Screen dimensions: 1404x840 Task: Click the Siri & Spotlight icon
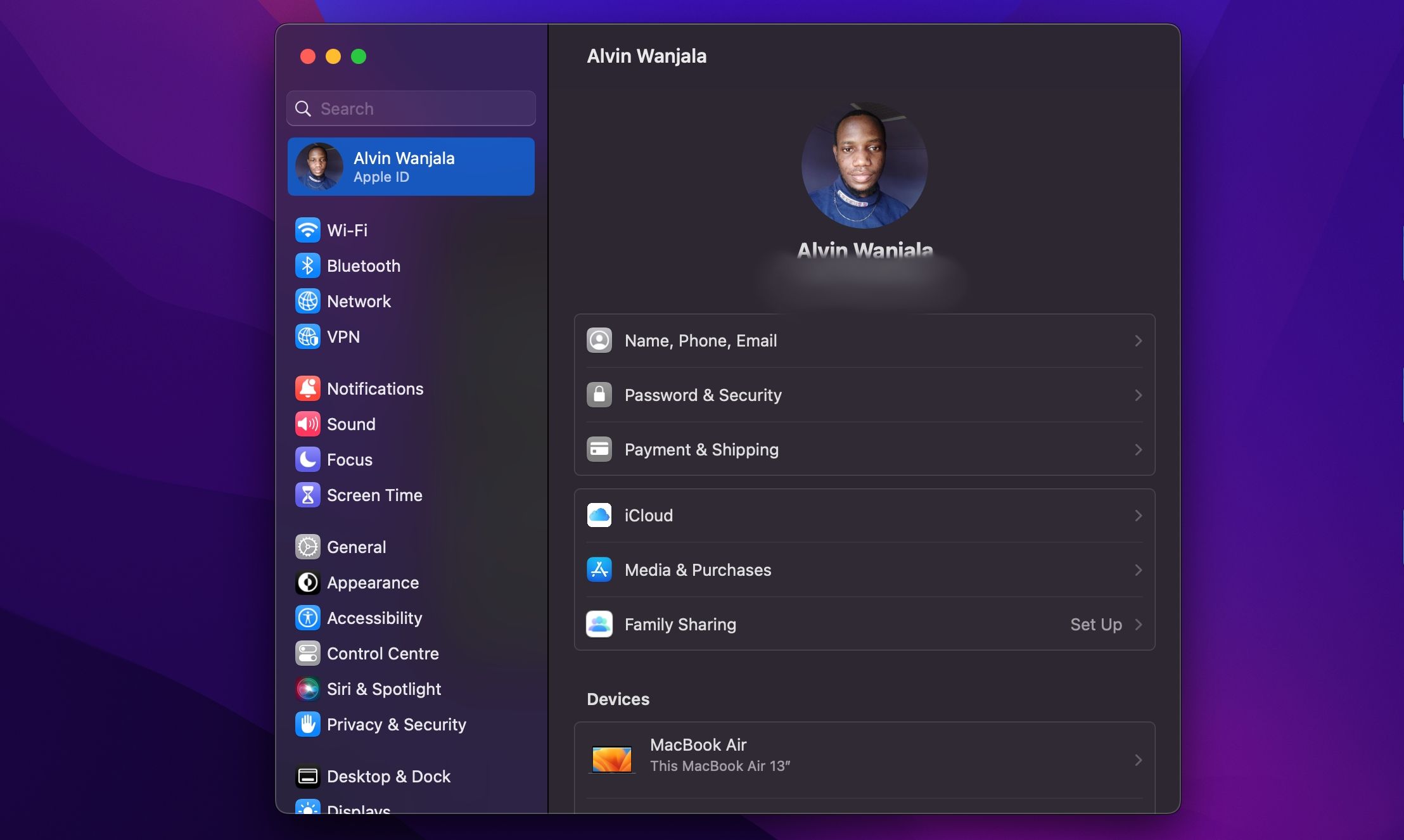click(x=309, y=689)
